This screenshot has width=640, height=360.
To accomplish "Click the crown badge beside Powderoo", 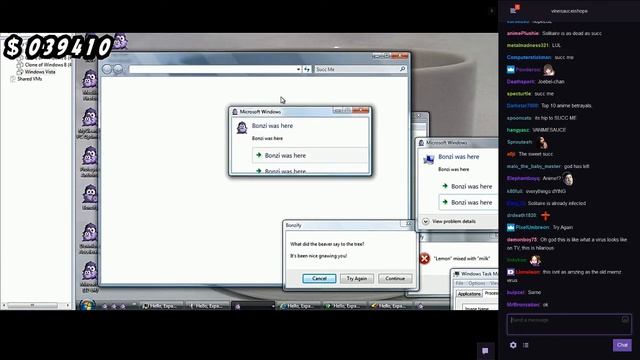I will (511, 70).
